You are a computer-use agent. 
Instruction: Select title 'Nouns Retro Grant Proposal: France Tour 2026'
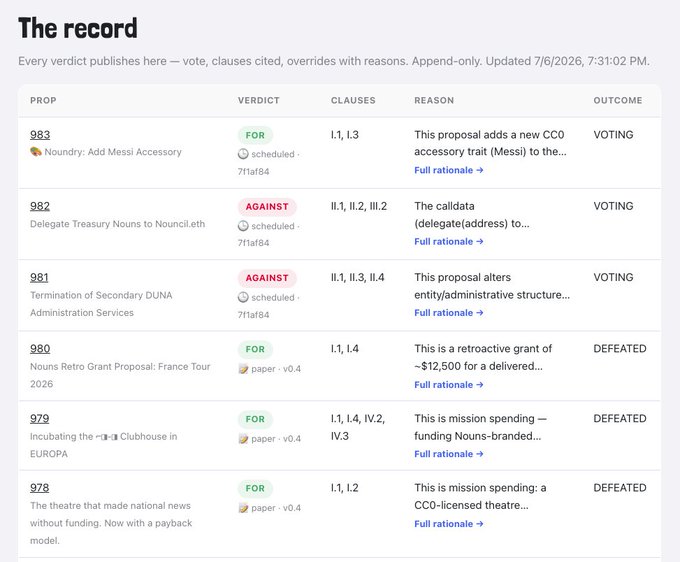pyautogui.click(x=120, y=375)
